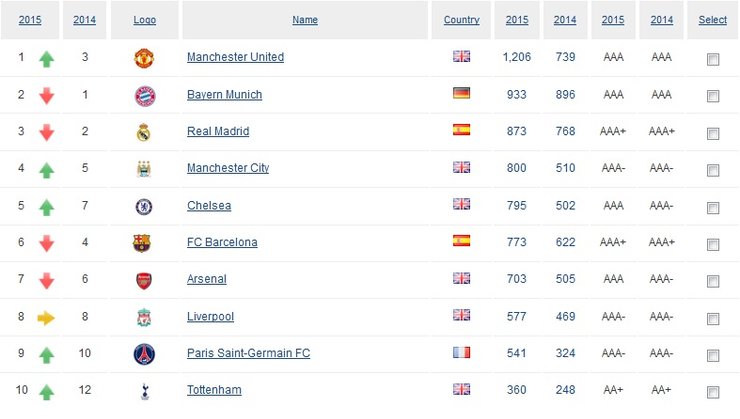Viewport: 740px width, 419px height.
Task: Check the Select box for Chelsea
Action: coord(713,207)
